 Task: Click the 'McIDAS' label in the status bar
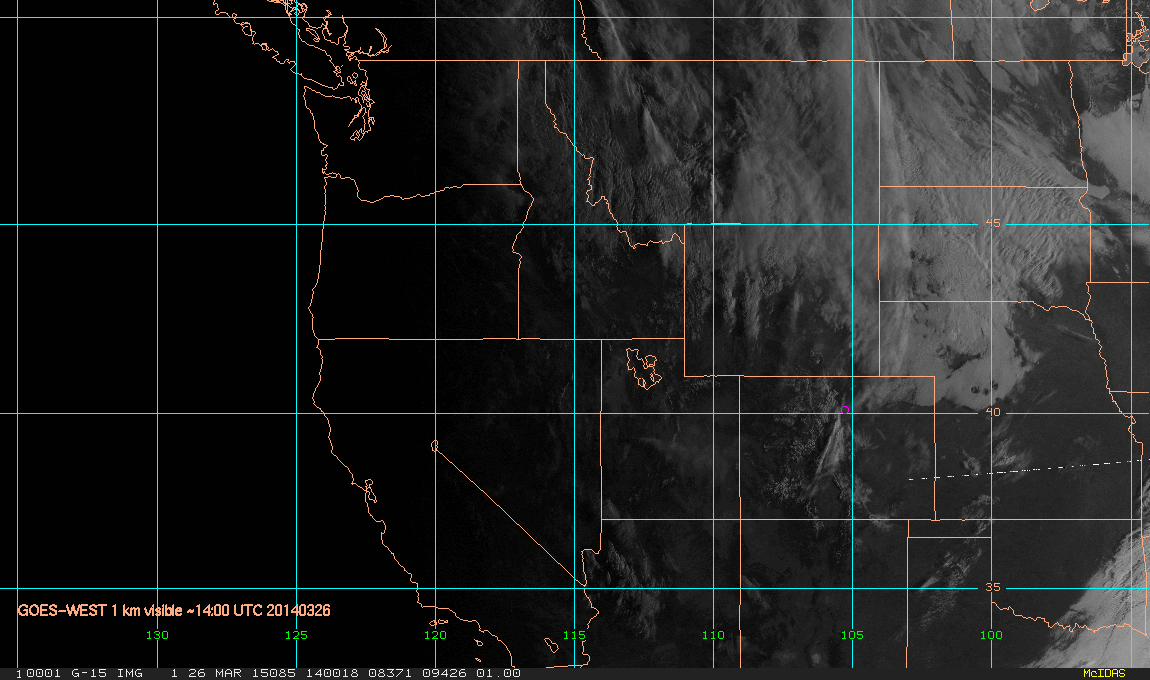(x=1104, y=673)
